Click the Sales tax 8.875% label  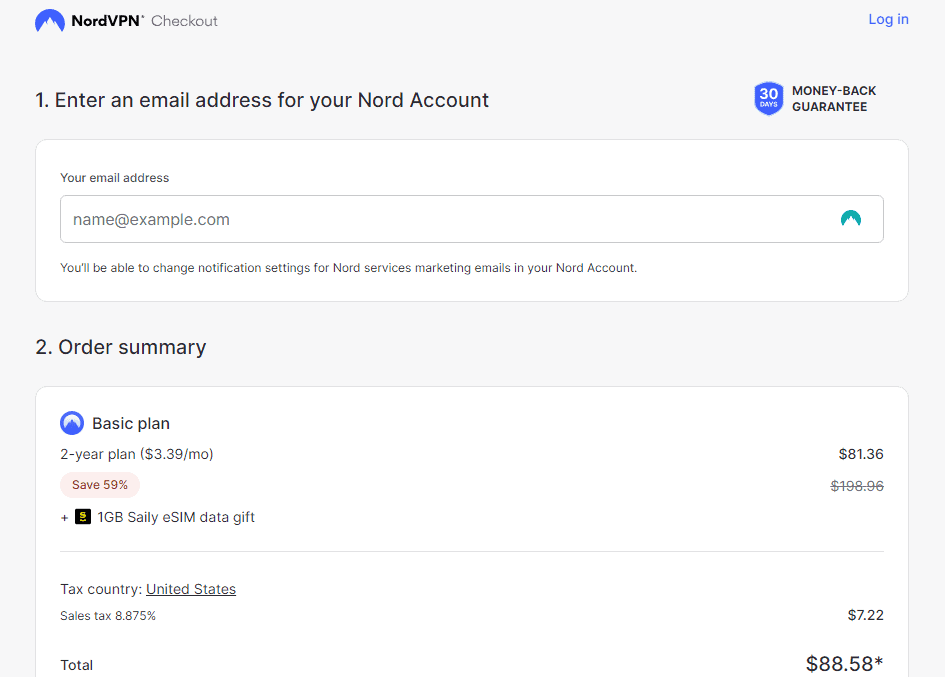point(108,616)
